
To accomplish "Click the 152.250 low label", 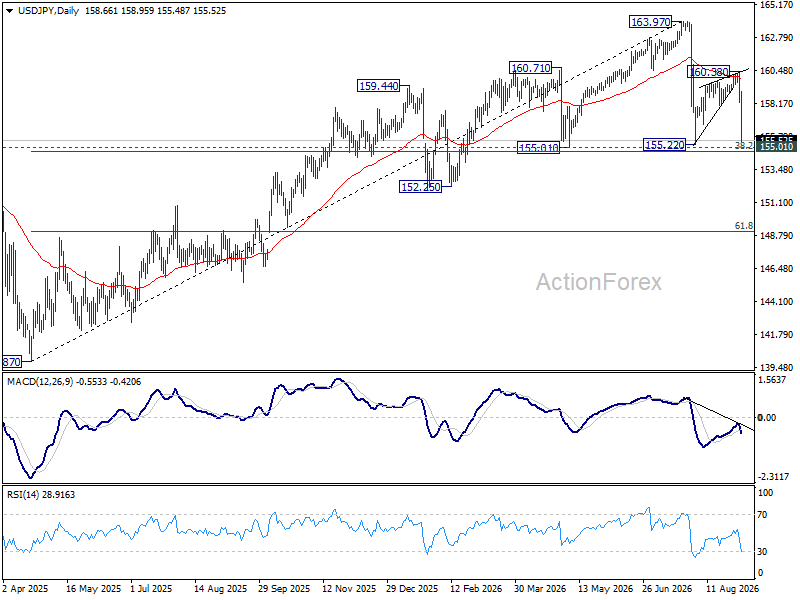I will (x=420, y=187).
